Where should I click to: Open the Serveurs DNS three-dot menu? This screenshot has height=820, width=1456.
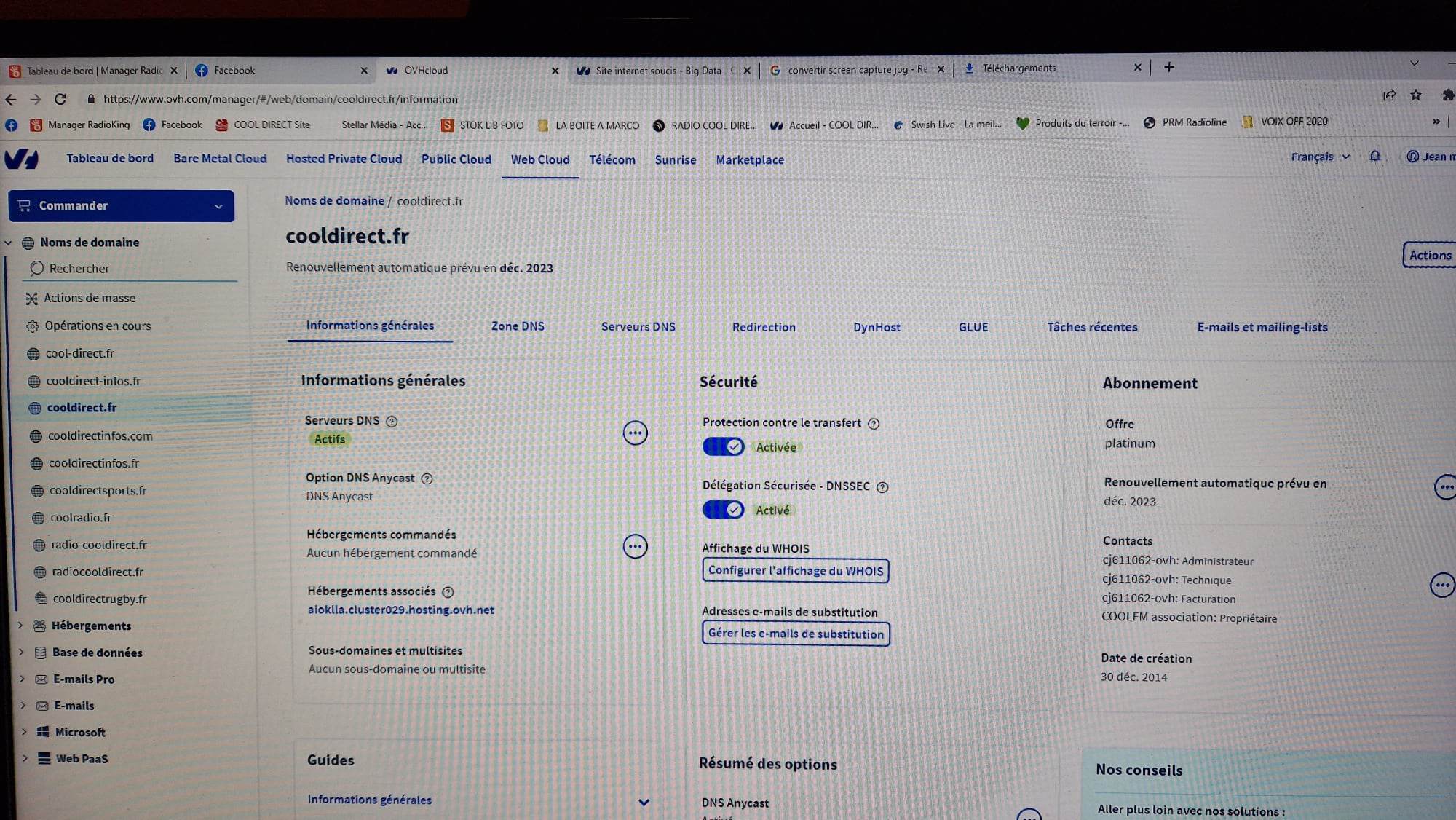(635, 433)
